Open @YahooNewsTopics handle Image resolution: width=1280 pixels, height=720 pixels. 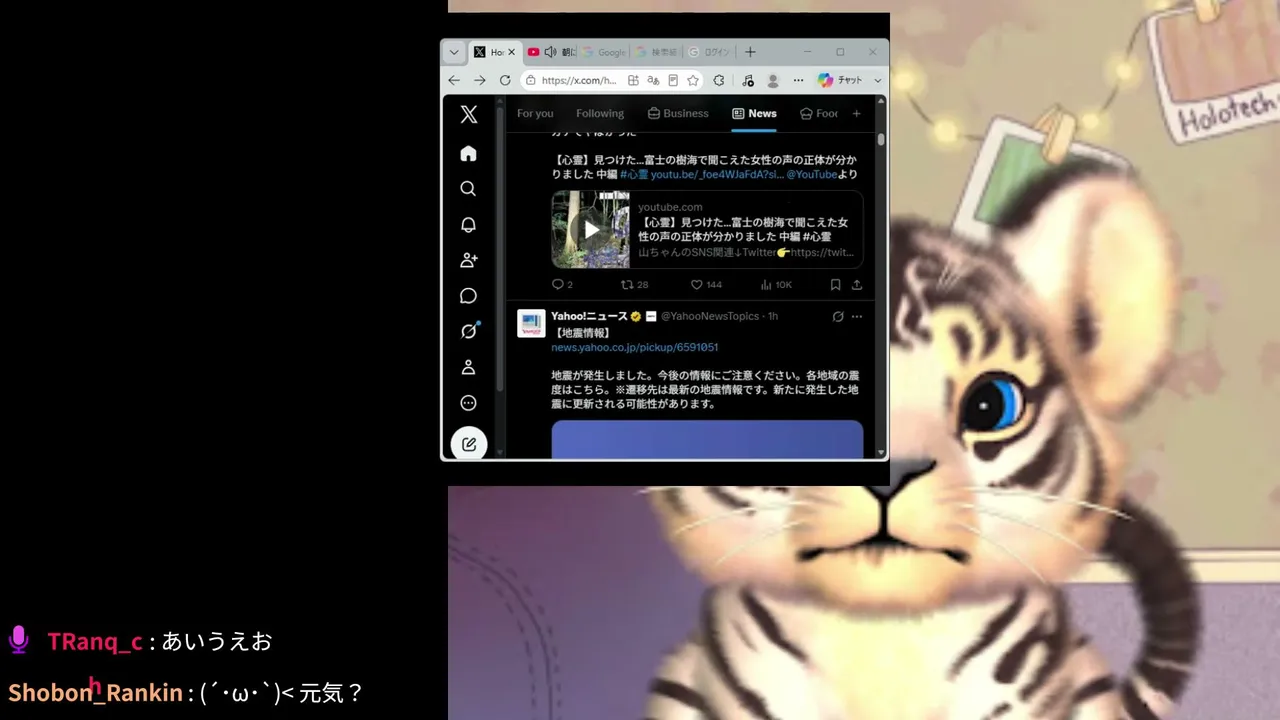click(710, 317)
